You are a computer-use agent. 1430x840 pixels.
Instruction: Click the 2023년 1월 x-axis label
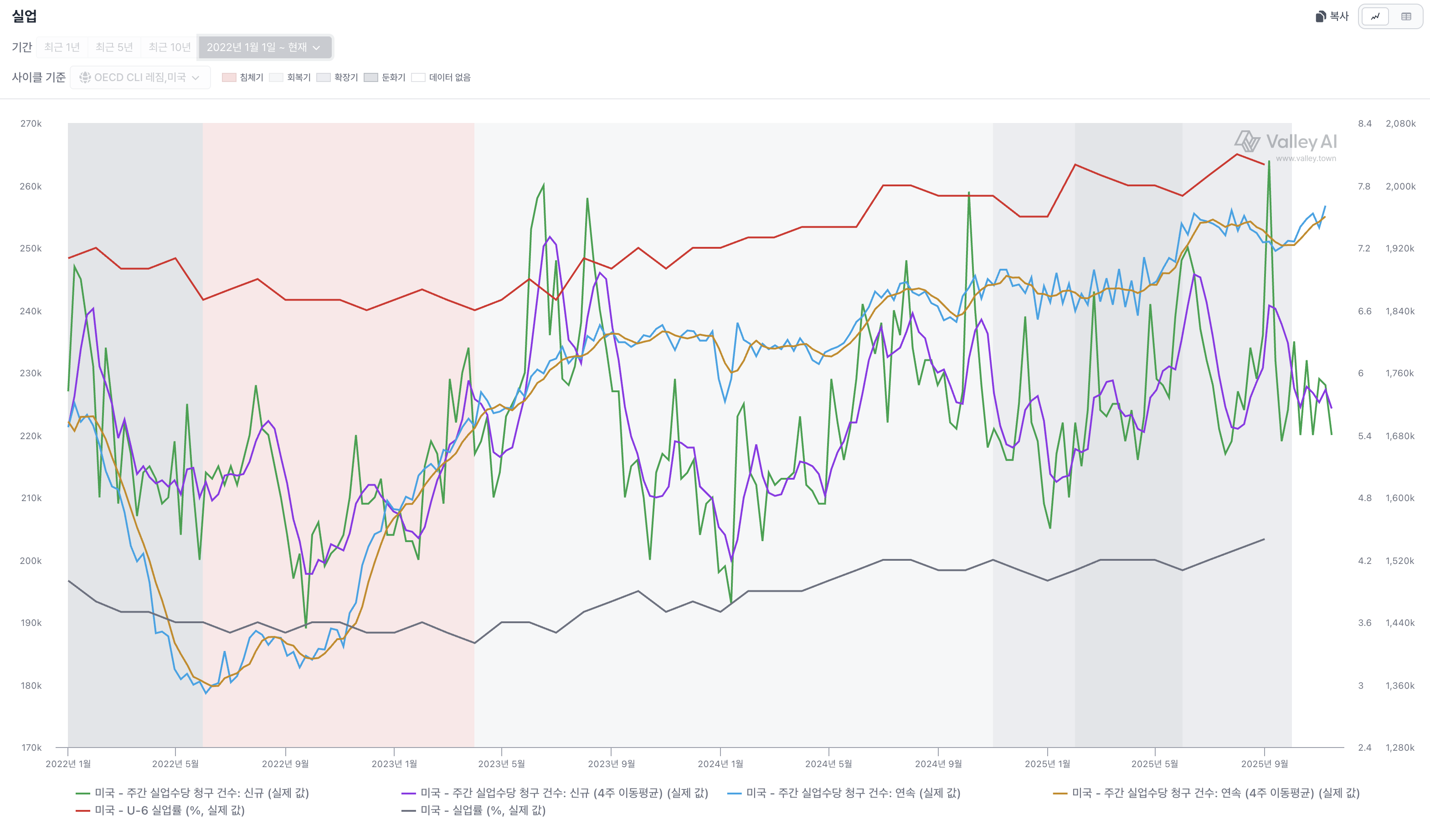tap(394, 764)
